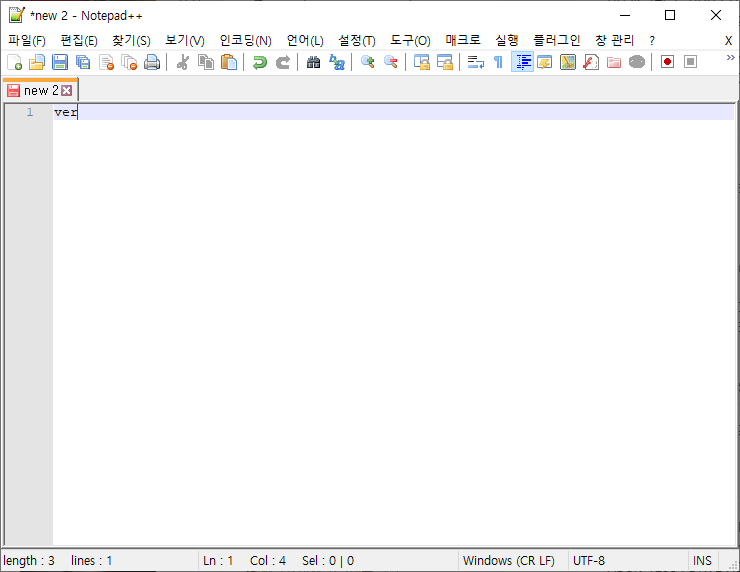Close all documents using toolbar icon
The width and height of the screenshot is (740, 572).
[129, 62]
